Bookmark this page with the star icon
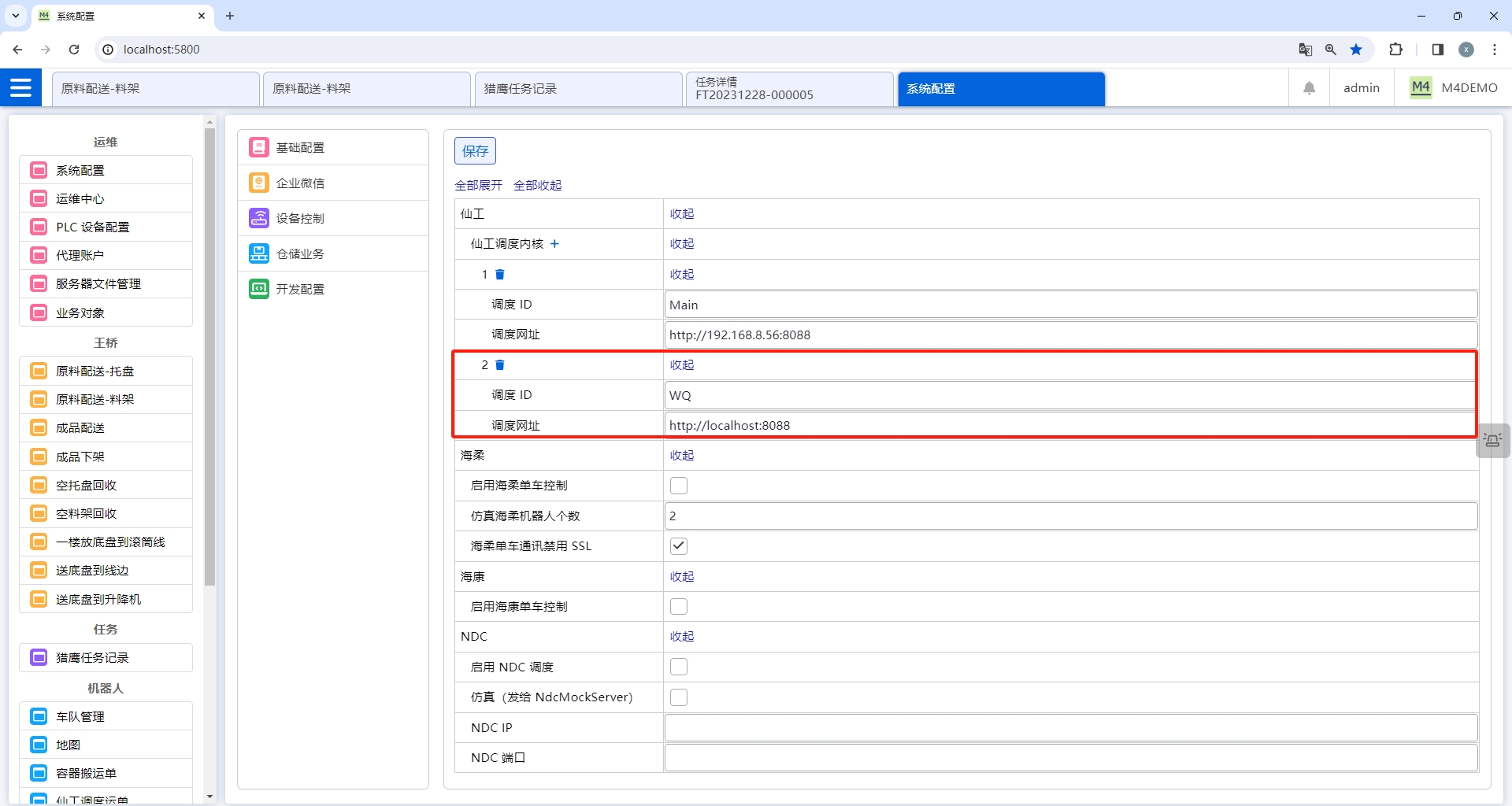 (x=1356, y=50)
